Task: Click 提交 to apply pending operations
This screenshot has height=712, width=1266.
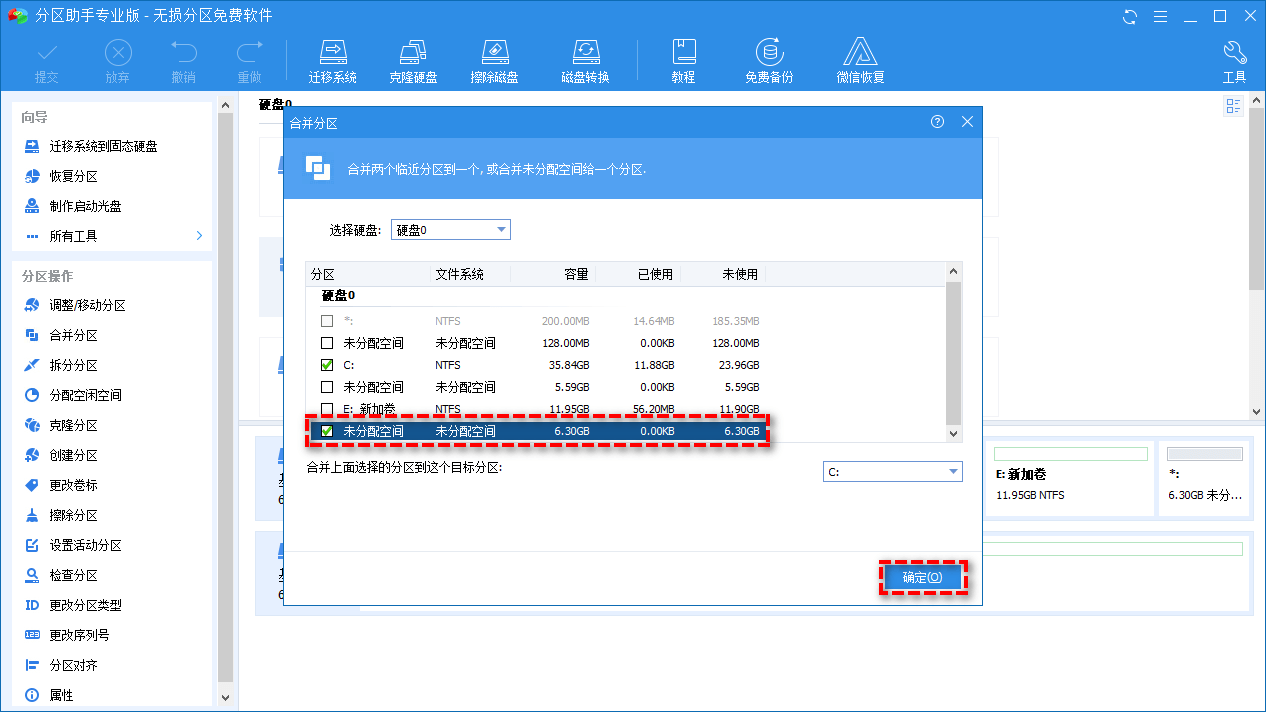Action: 46,58
